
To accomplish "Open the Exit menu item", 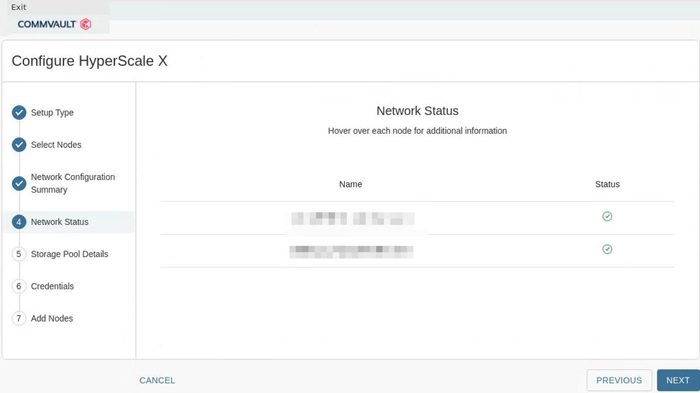I will [x=19, y=7].
